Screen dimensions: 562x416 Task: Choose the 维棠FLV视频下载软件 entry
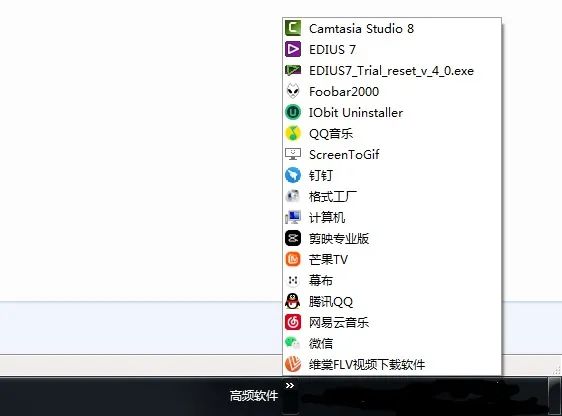[x=392, y=364]
